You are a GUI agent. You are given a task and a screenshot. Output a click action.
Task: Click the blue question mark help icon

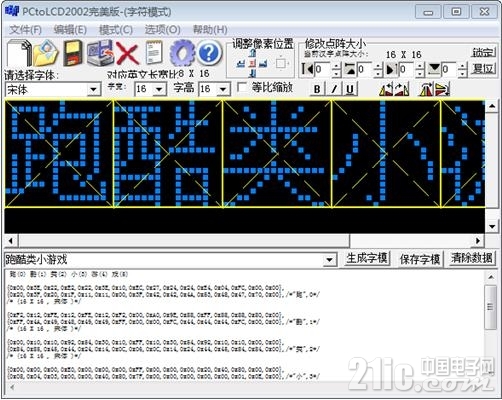point(209,53)
